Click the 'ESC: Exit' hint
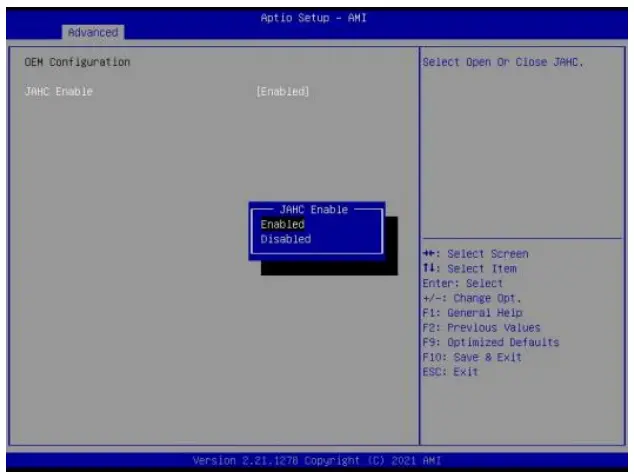This screenshot has height=474, width=634. (450, 372)
